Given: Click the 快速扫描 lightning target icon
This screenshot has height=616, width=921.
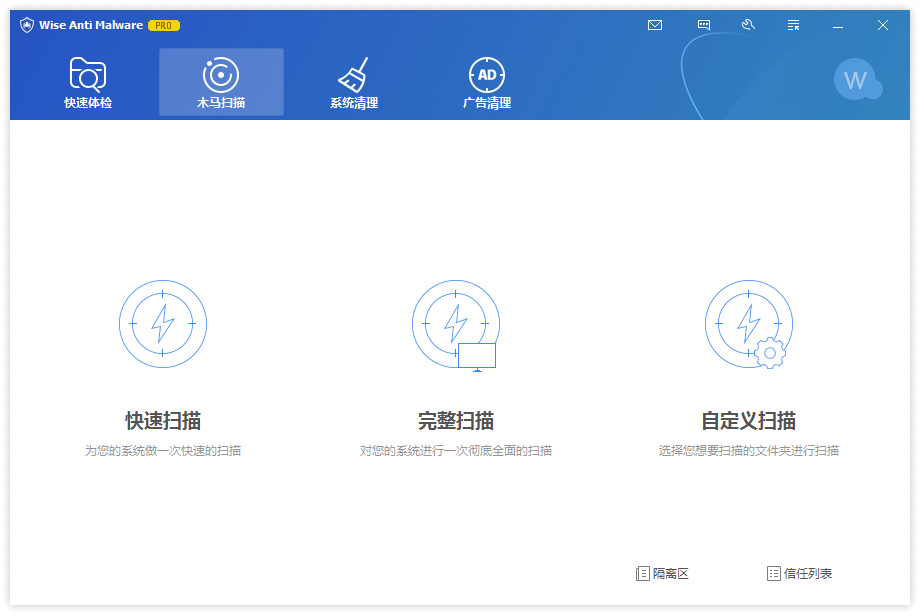Looking at the screenshot, I should (163, 324).
